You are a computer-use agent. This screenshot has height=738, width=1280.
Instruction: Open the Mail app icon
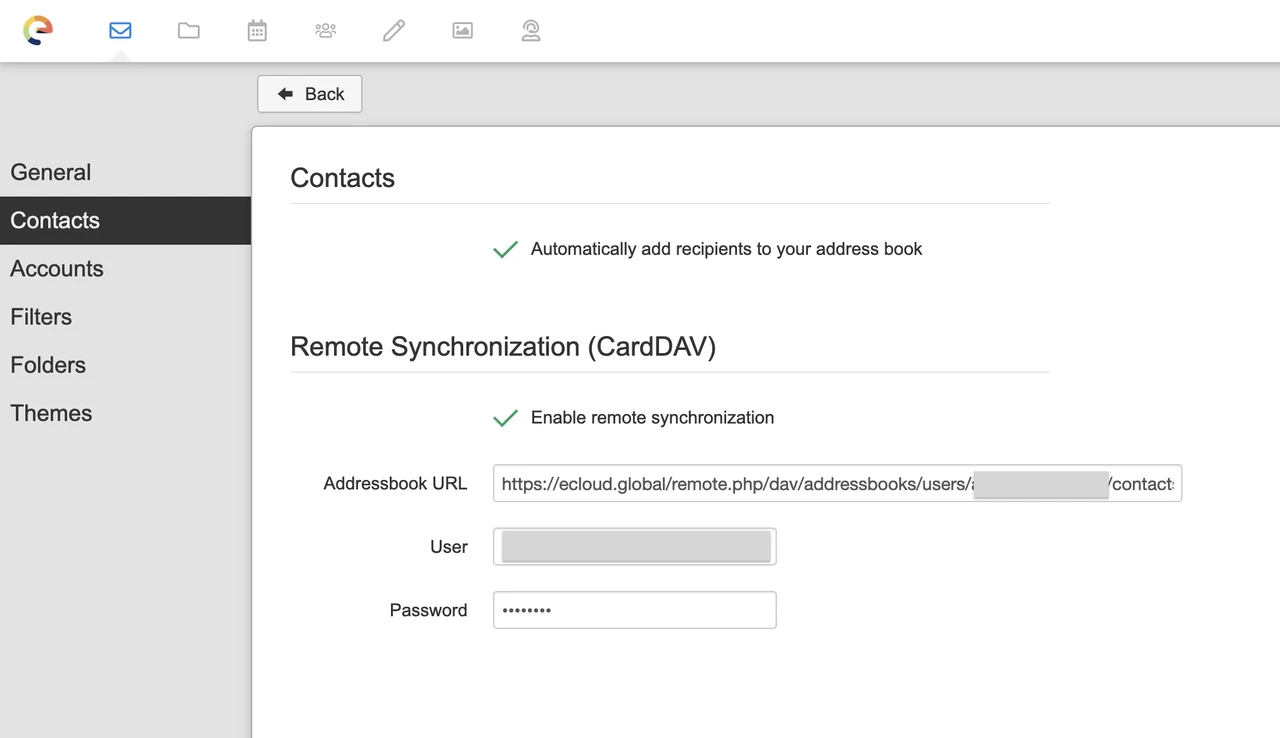(x=120, y=30)
